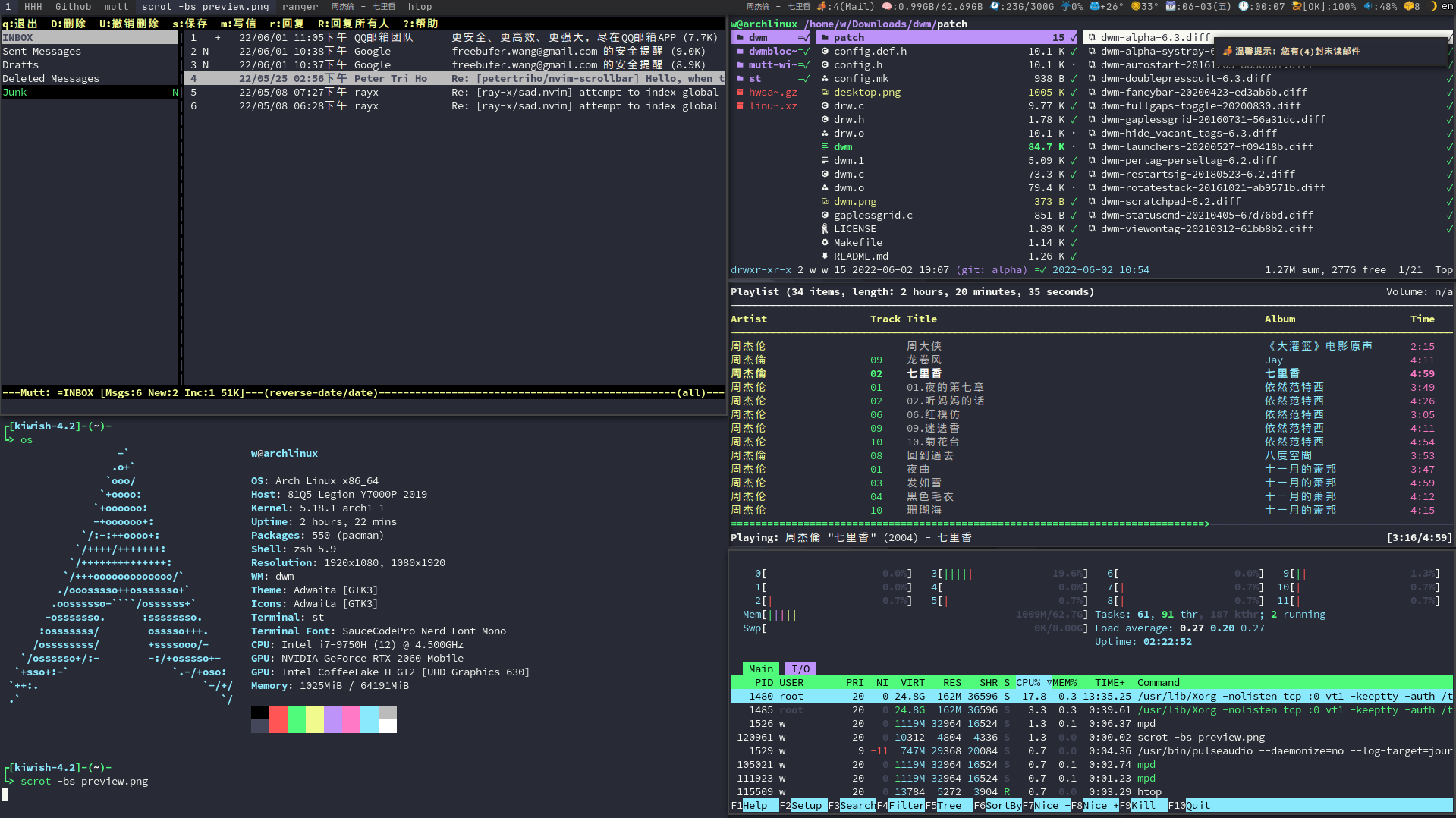Click the weather temperature icon showing +26°
Viewport: 1456px width, 818px height.
pyautogui.click(x=1095, y=6)
